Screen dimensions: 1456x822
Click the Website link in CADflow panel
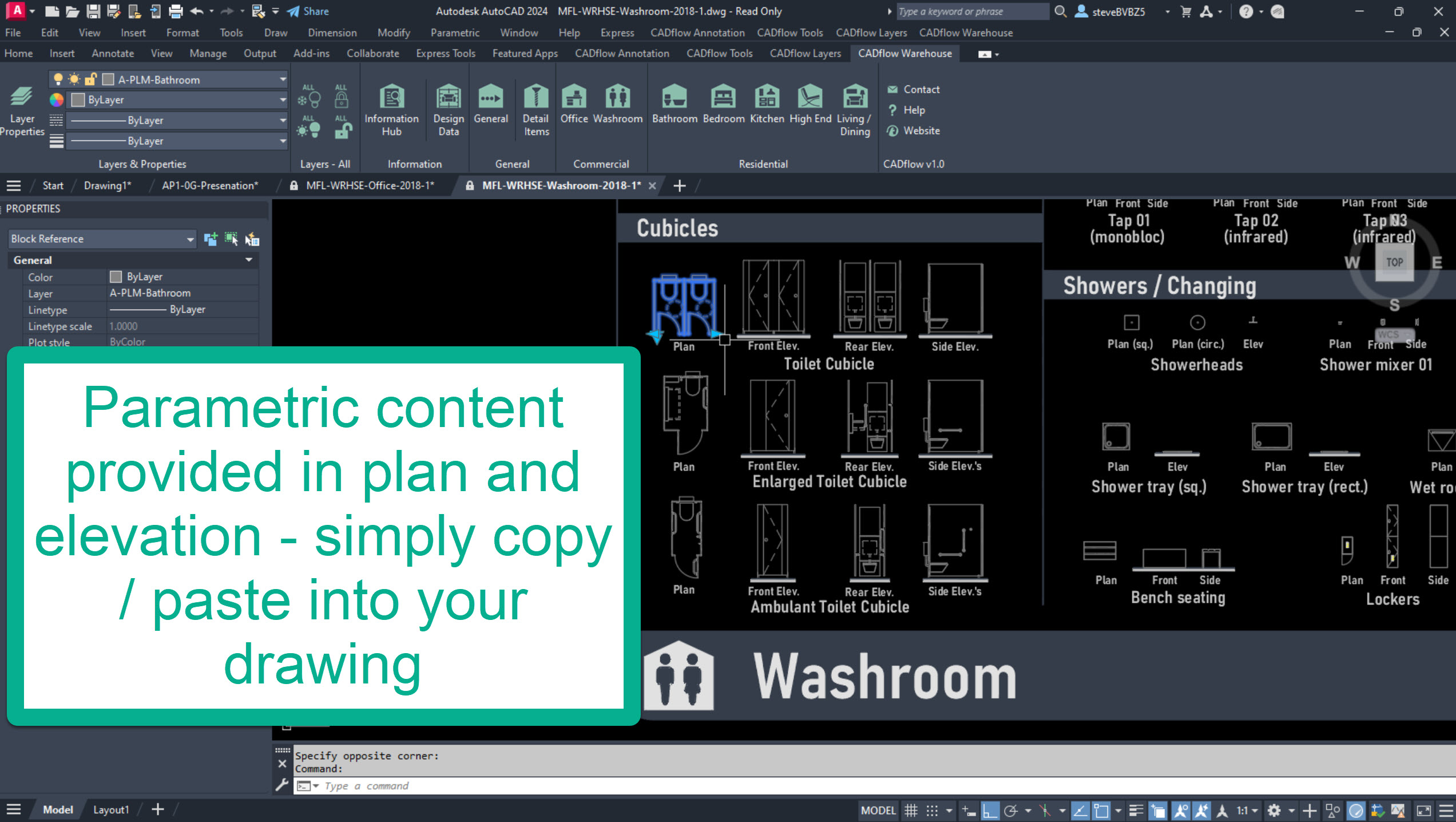[x=921, y=131]
